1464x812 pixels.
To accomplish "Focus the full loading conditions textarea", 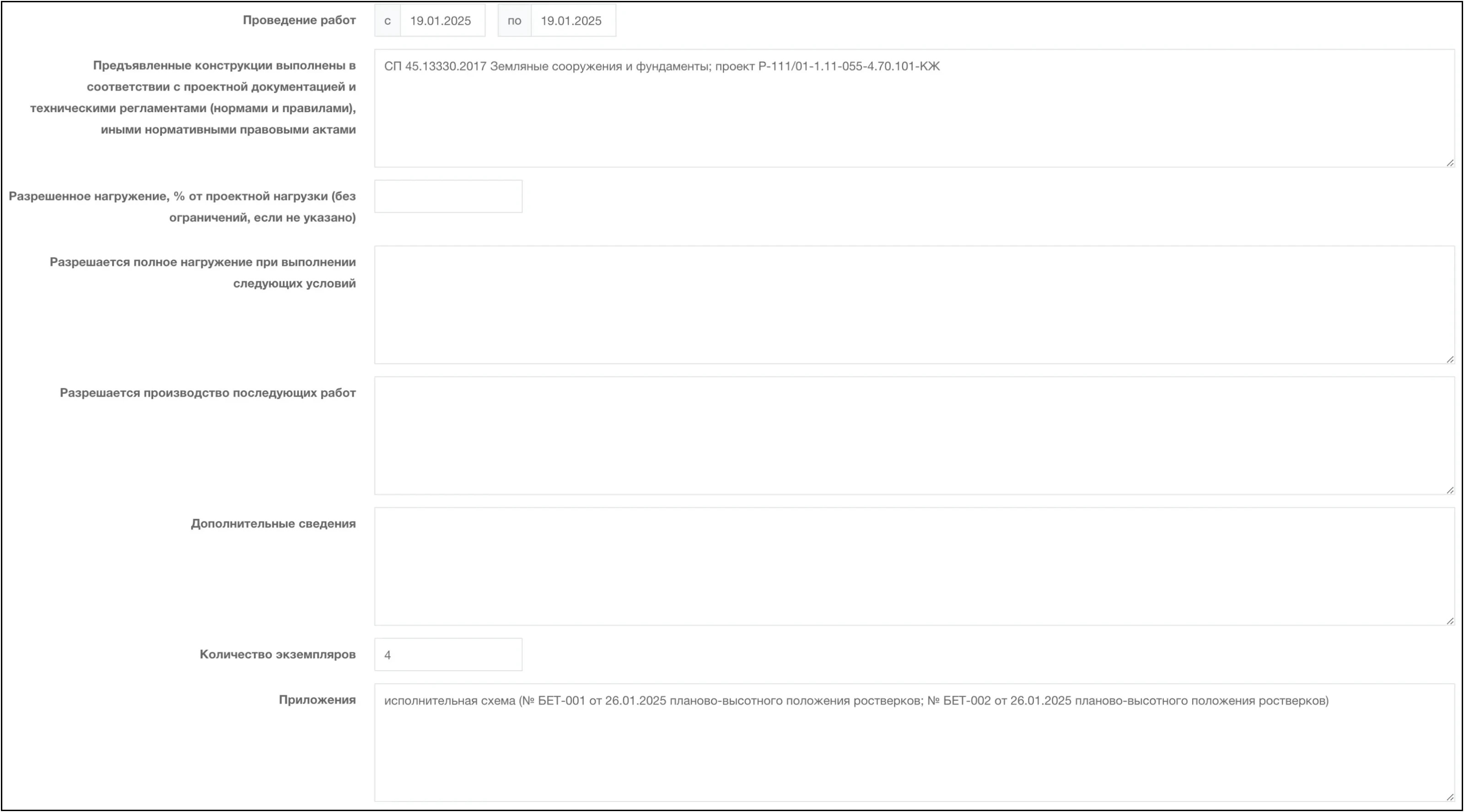I will pyautogui.click(x=913, y=305).
